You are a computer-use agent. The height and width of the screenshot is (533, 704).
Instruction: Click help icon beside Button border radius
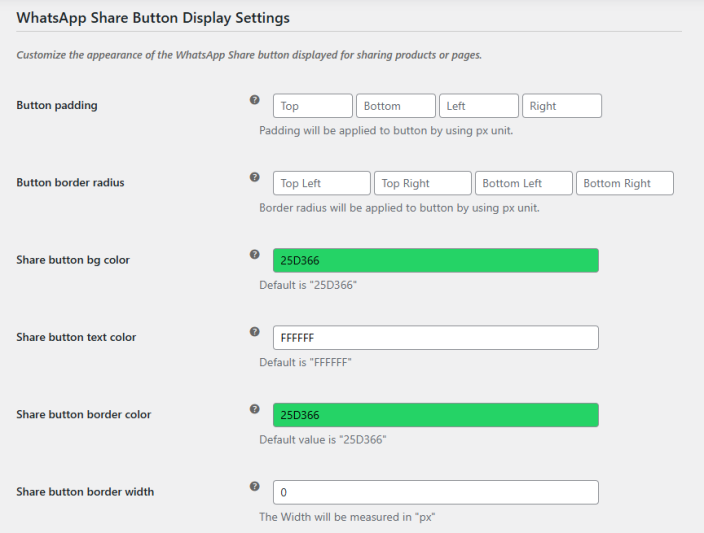click(255, 177)
